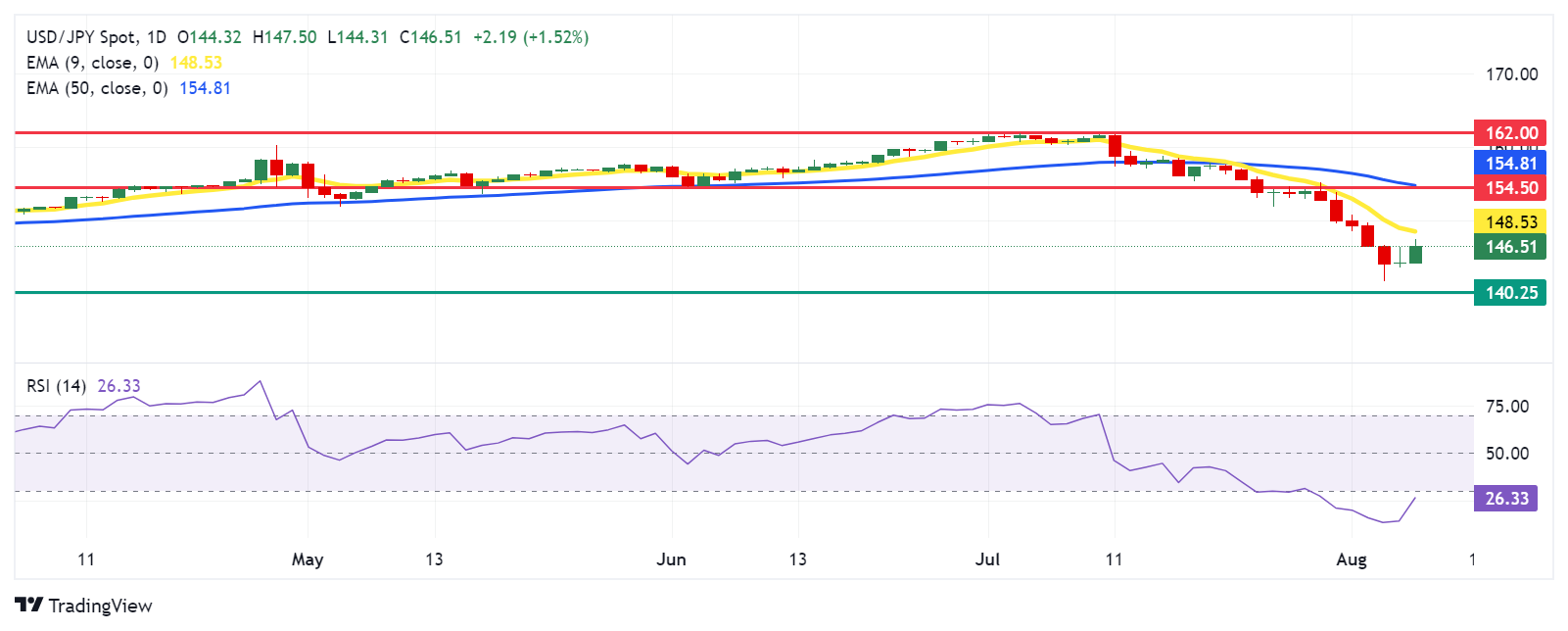Click the yellow 148.53 EMA price tag
The width and height of the screenshot is (1568, 631).
(1509, 222)
